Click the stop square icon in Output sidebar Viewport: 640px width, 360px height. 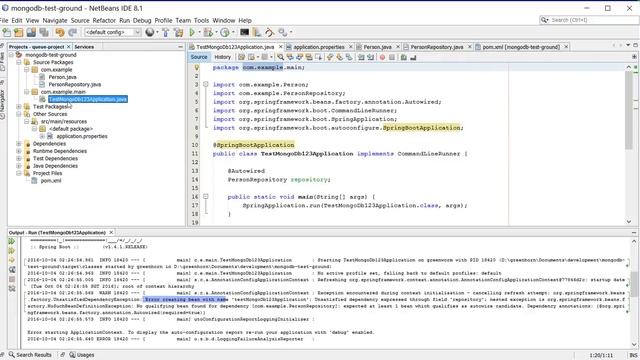12,279
